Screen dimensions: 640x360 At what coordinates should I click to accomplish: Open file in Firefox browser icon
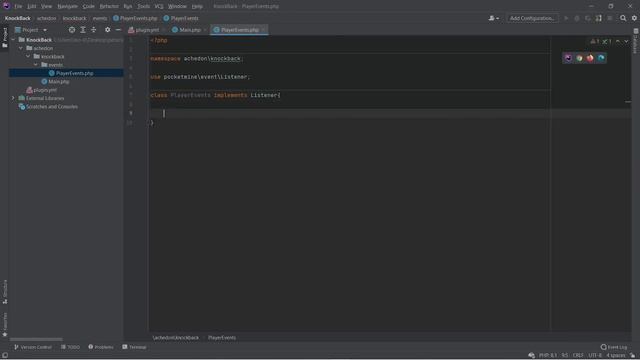[590, 58]
